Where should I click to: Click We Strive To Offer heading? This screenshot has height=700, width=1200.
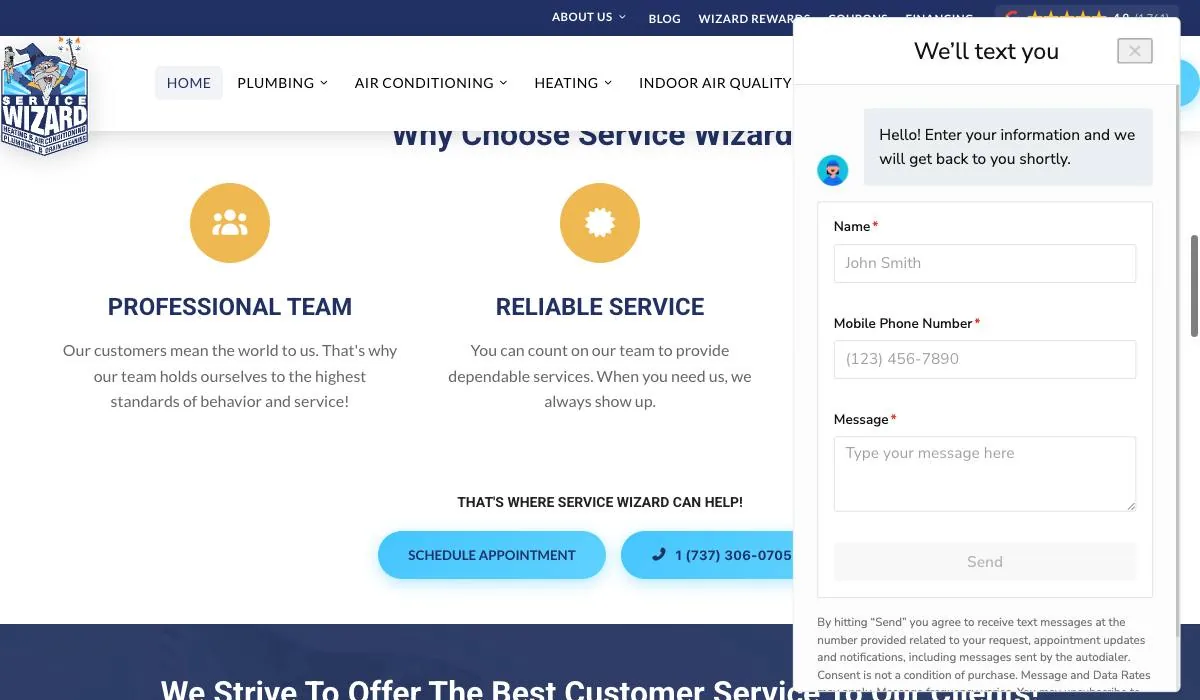tap(598, 689)
